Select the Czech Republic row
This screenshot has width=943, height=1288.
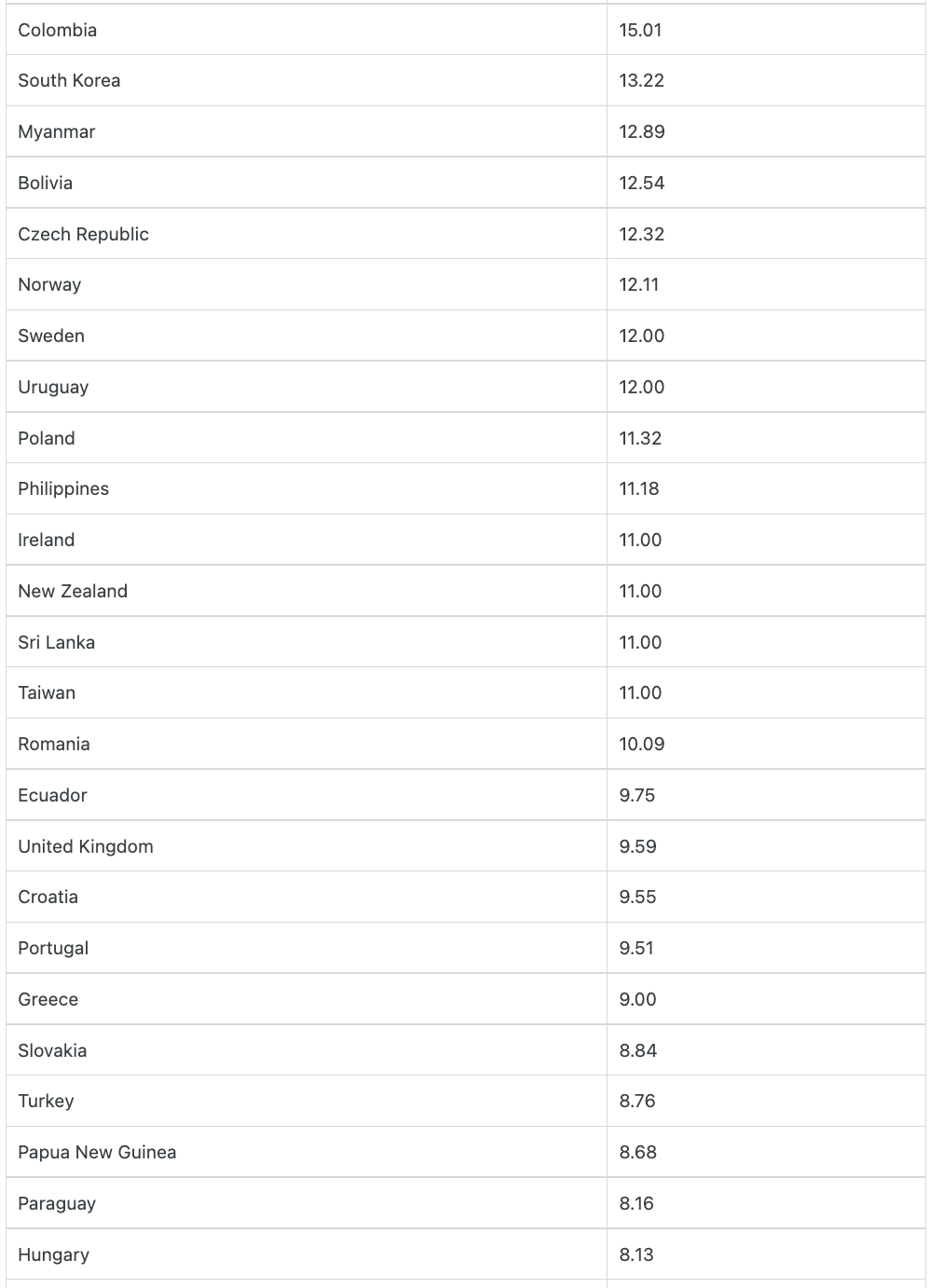pos(466,234)
